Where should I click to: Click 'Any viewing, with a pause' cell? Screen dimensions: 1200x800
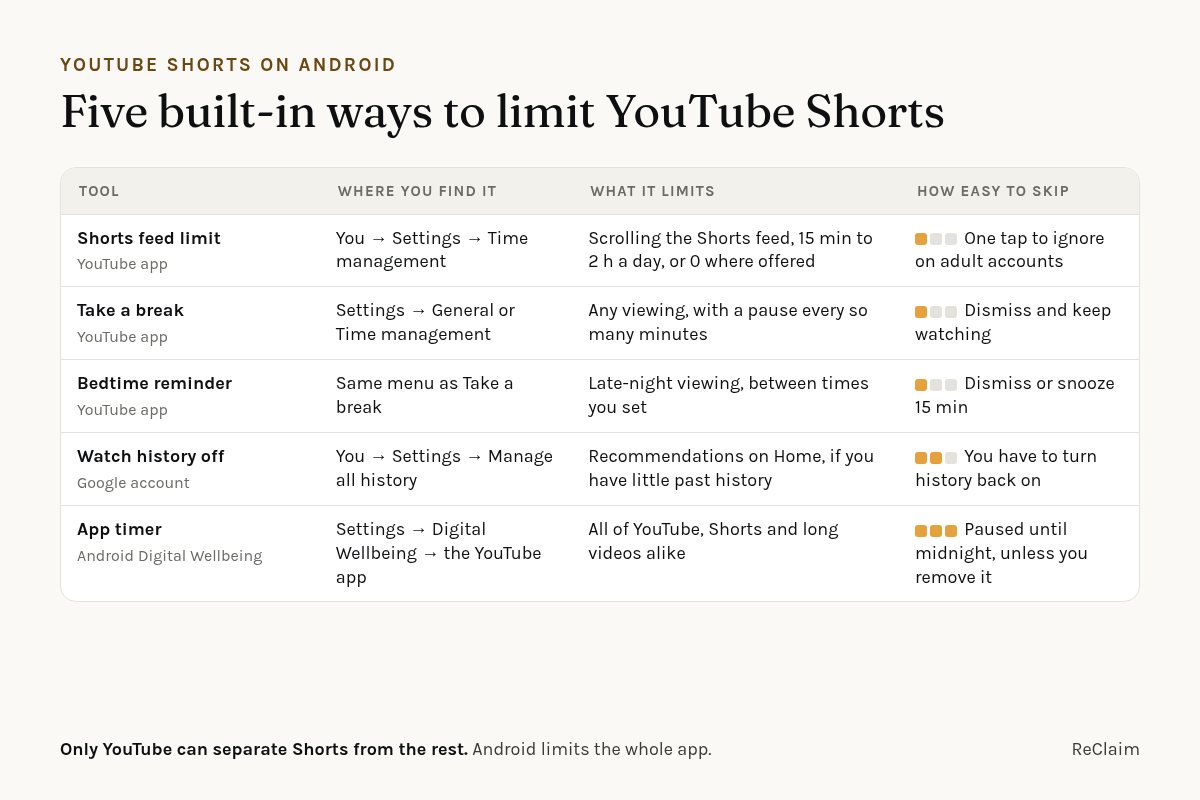(x=728, y=322)
